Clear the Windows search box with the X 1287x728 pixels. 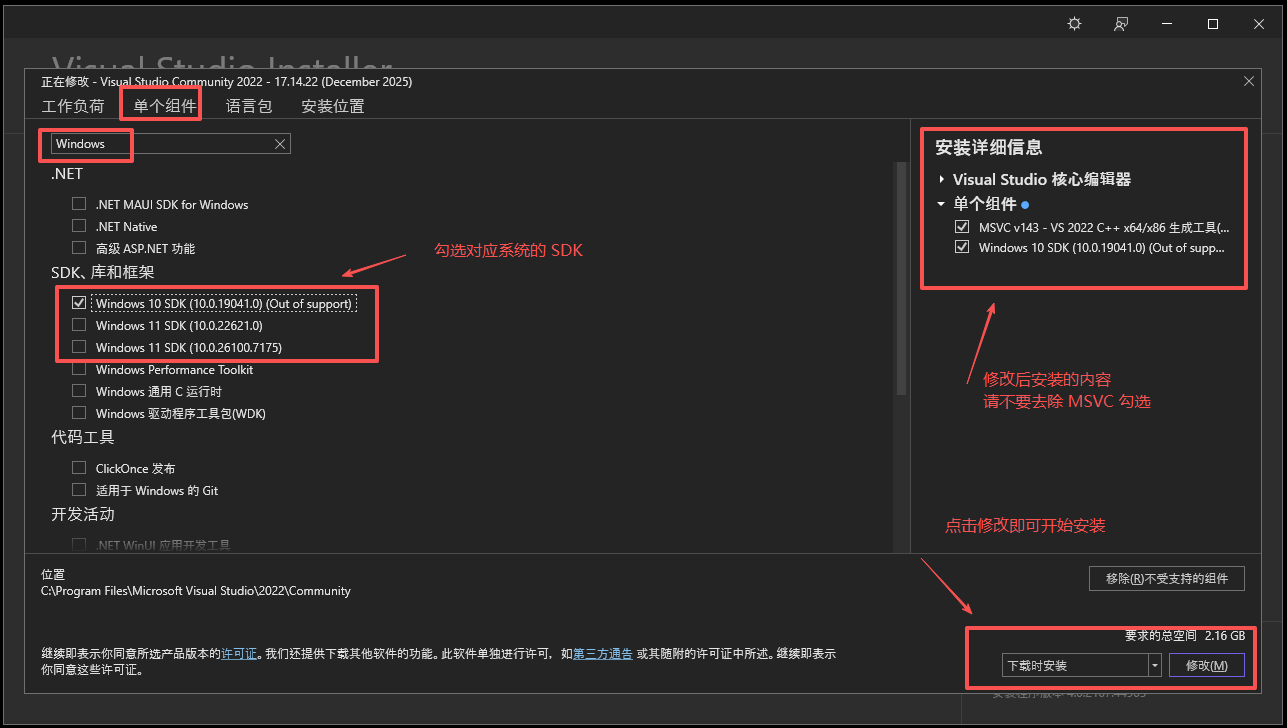click(281, 144)
